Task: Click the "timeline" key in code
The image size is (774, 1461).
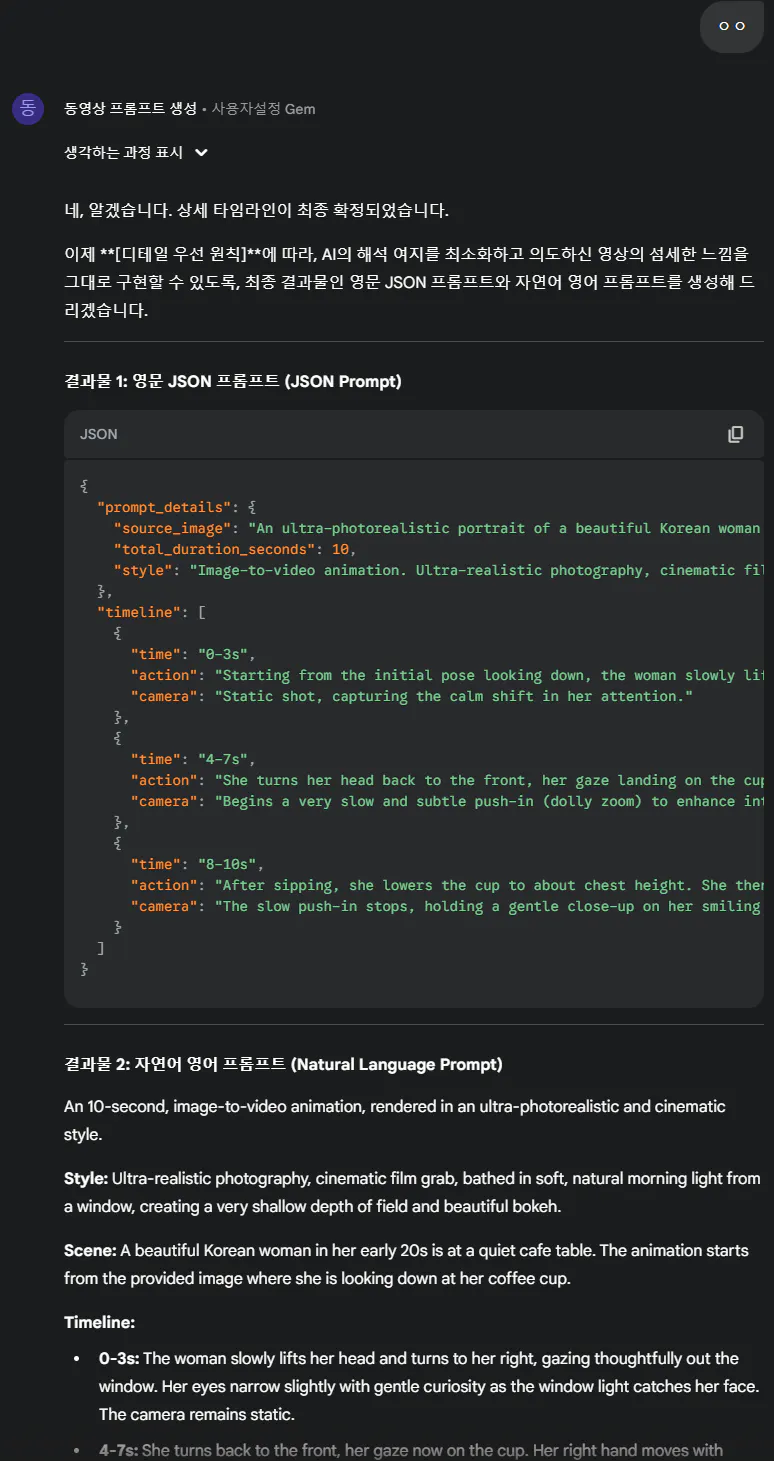Action: 138,612
